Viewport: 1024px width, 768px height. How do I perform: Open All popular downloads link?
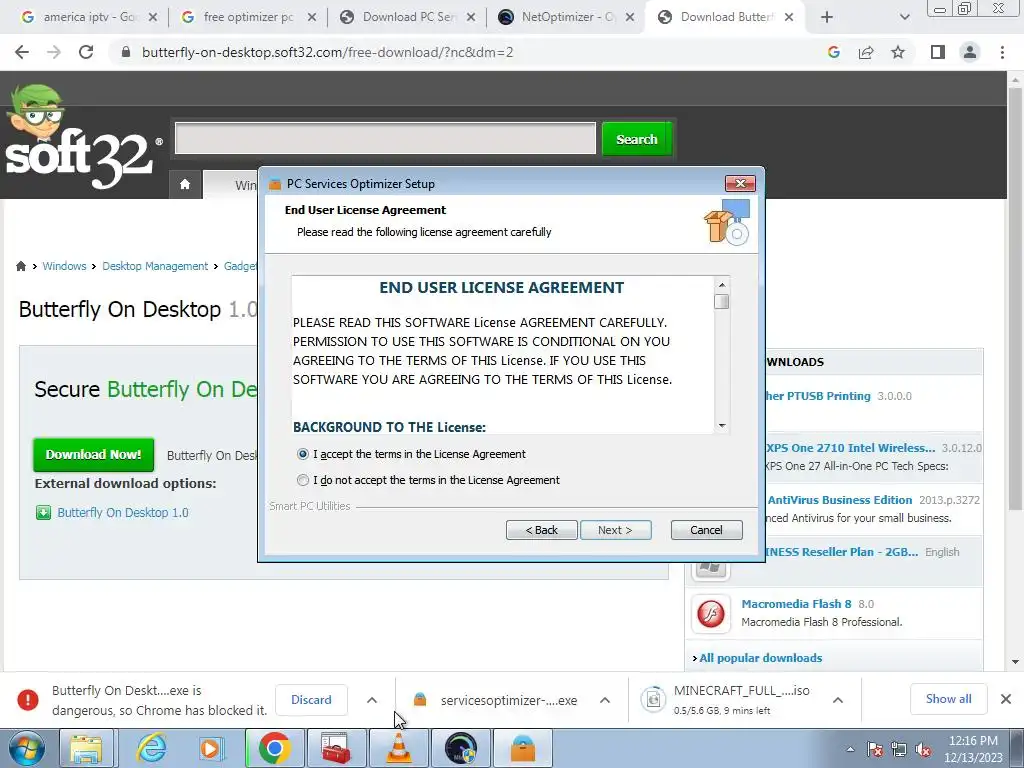[760, 658]
